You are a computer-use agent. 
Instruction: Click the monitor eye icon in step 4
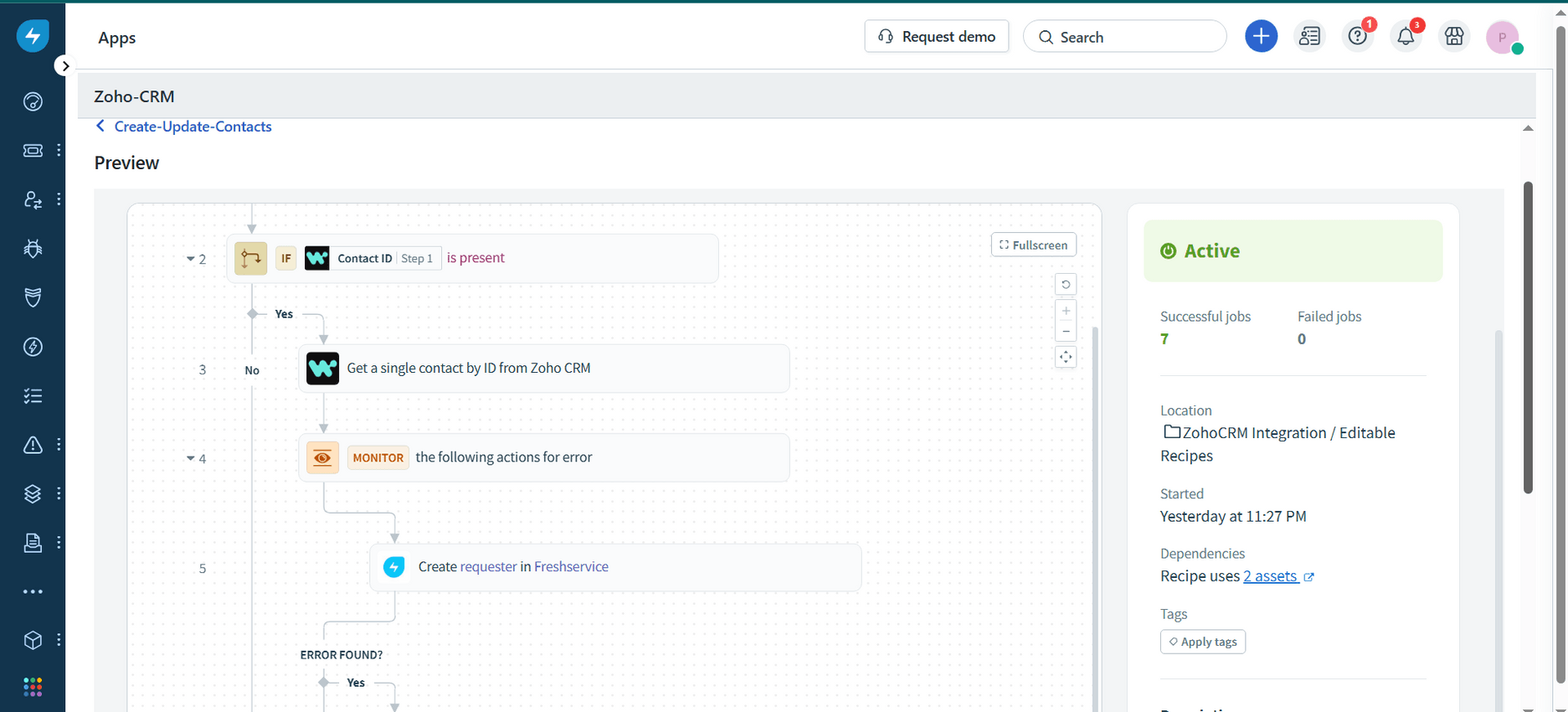pos(322,457)
